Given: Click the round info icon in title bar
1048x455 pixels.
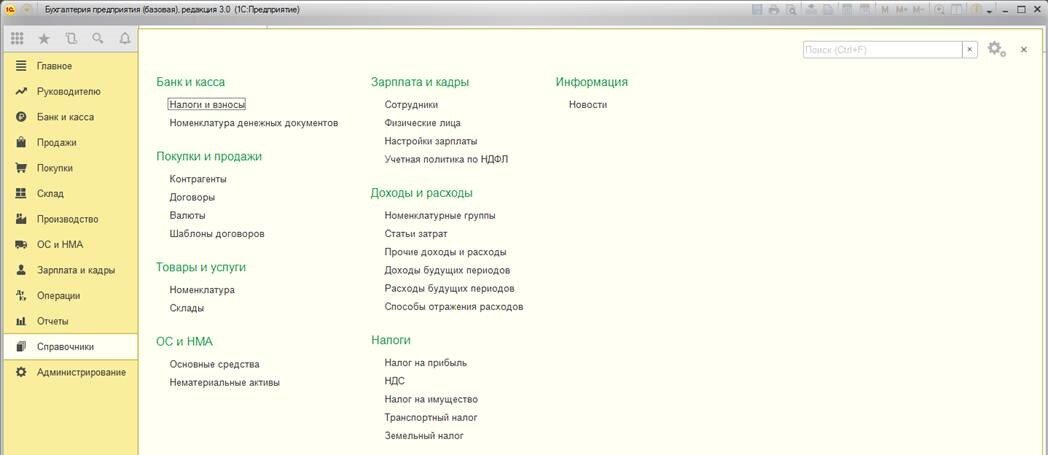Looking at the screenshot, I should [x=976, y=10].
